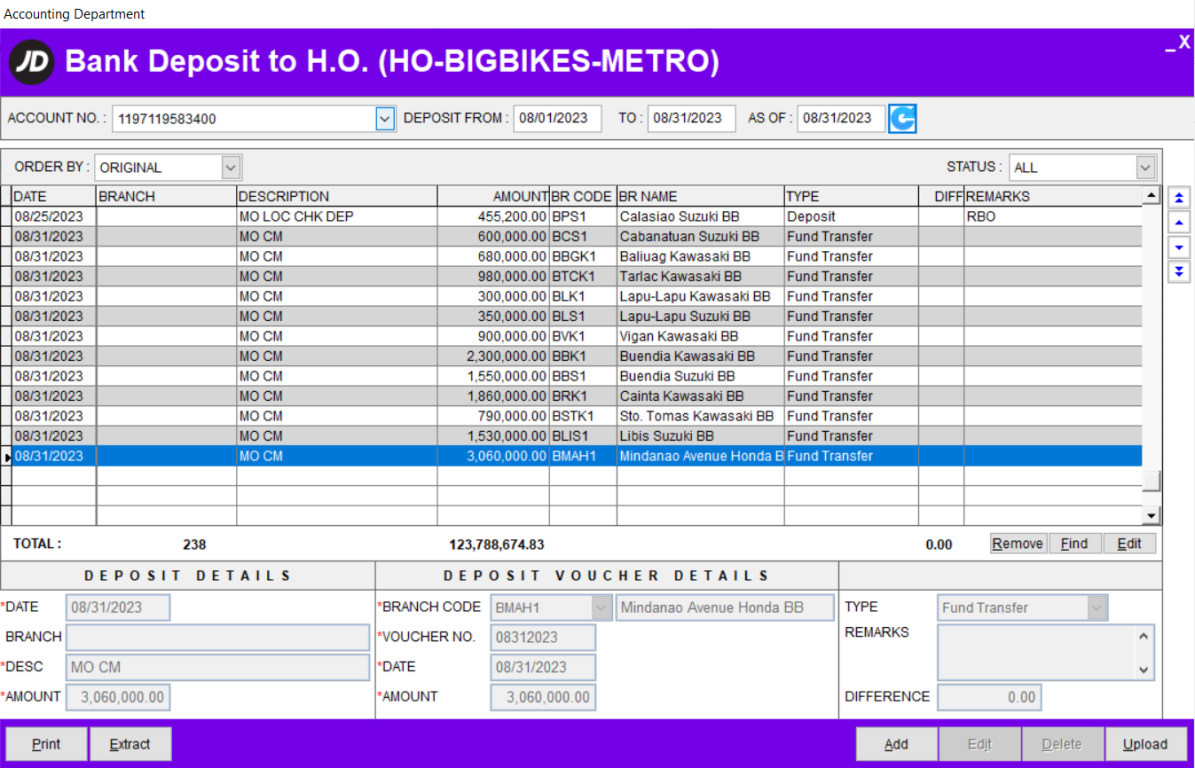Move to previous record with up arrow

coord(1178,222)
